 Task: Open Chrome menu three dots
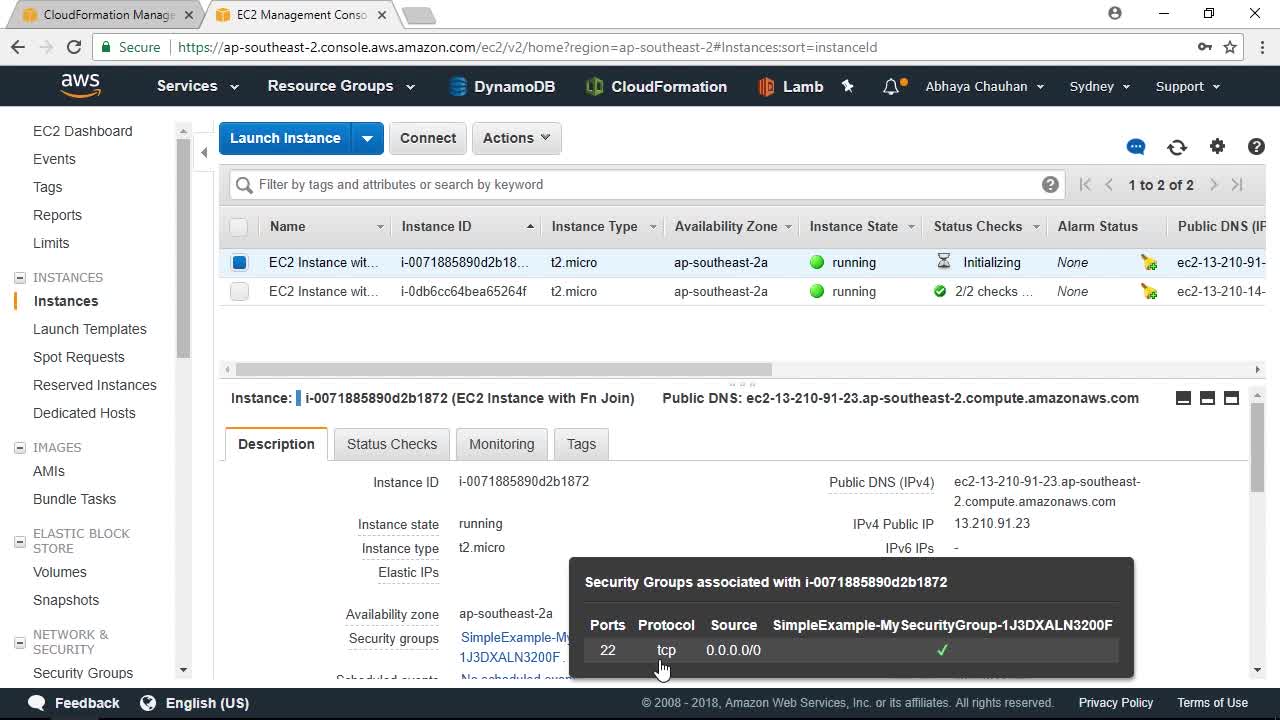(x=1260, y=47)
